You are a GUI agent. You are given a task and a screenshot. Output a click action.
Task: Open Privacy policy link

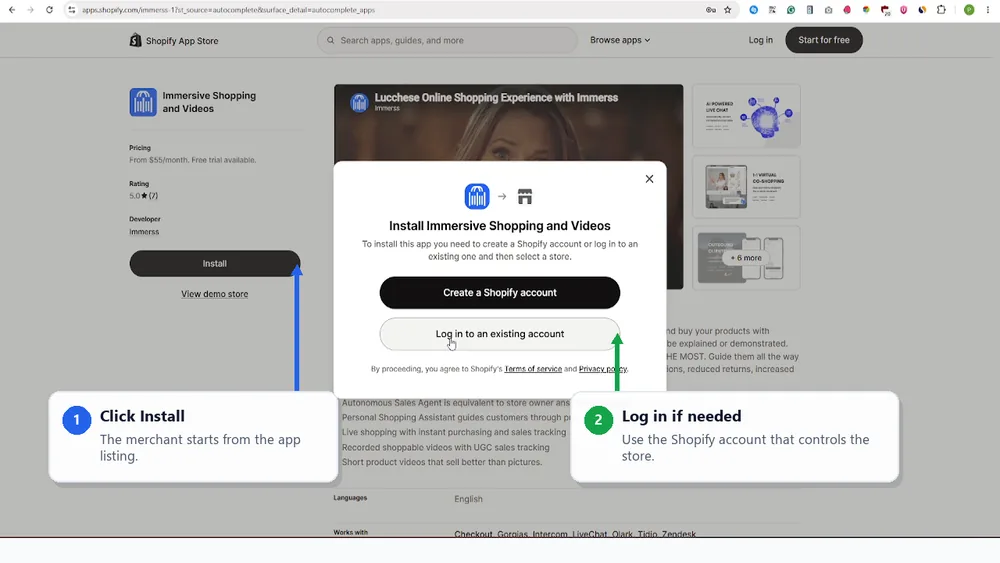(603, 369)
